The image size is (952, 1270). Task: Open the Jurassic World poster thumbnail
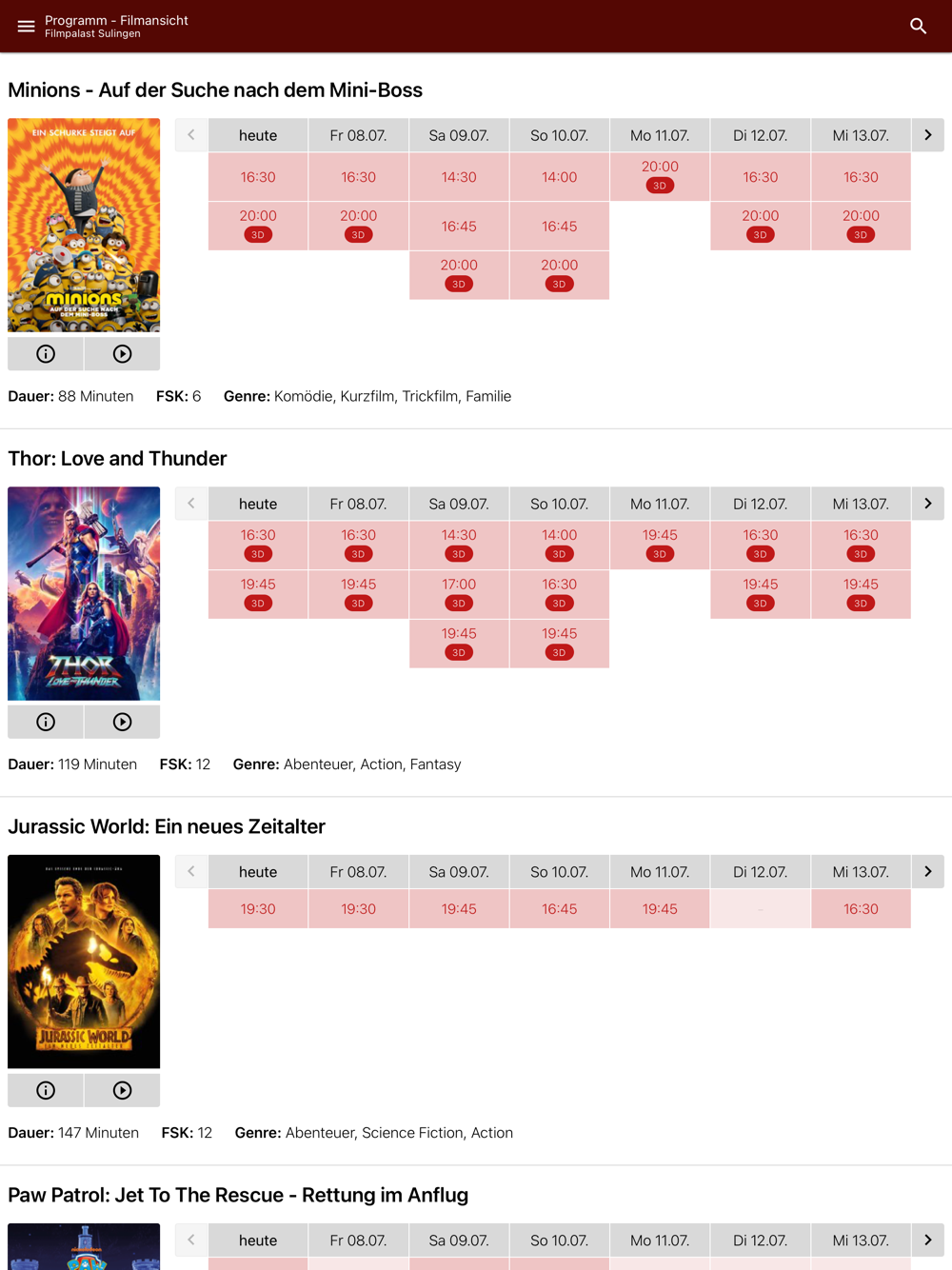(84, 962)
